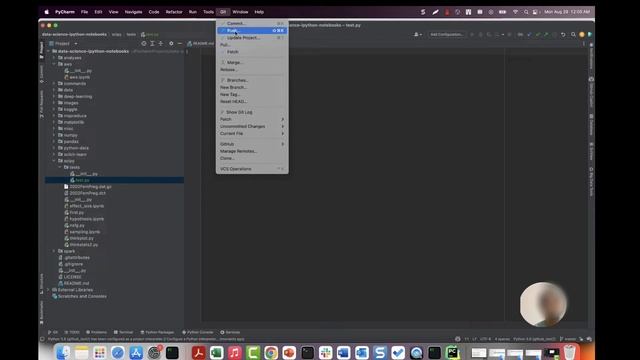Choose Manage Remotes in Git menu

(252, 151)
